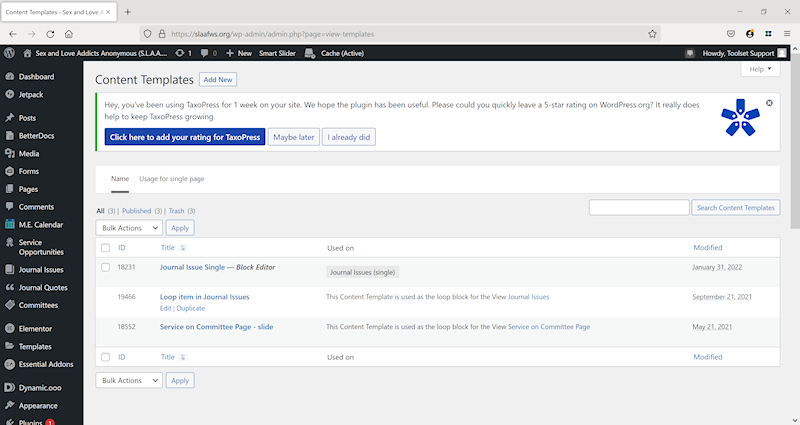
Task: Toggle select-all checkbox in table header
Action: pyautogui.click(x=106, y=248)
